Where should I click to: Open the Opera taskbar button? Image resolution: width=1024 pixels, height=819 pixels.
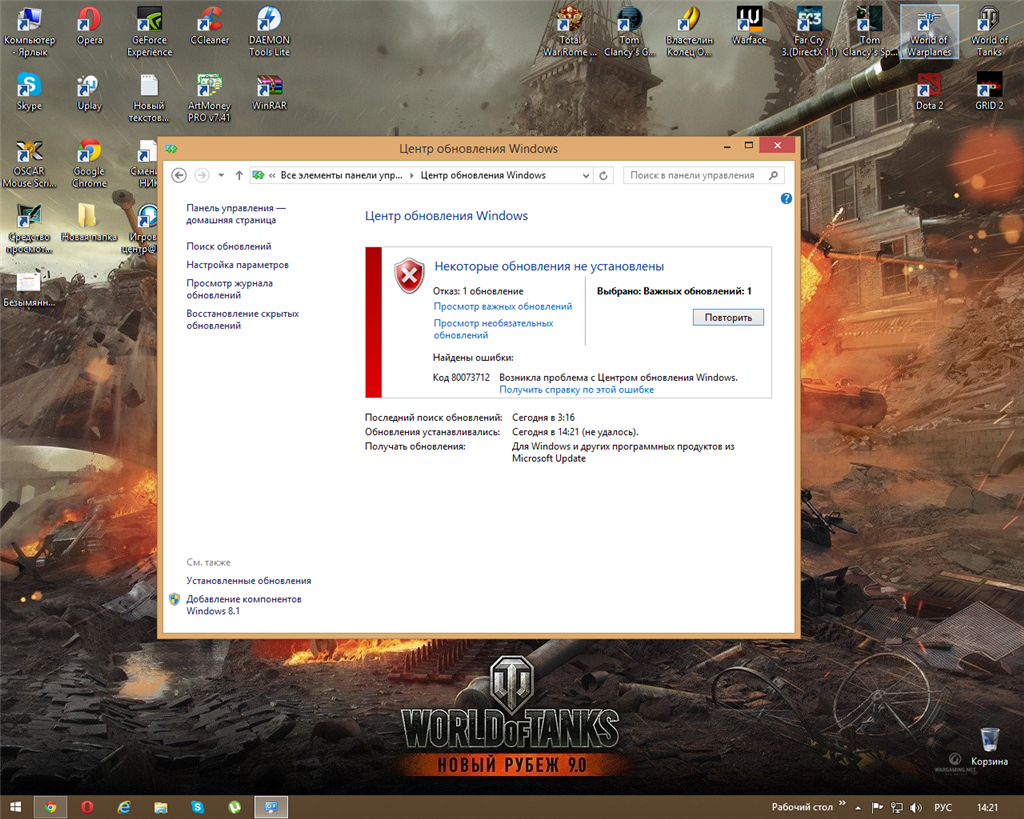[x=87, y=807]
